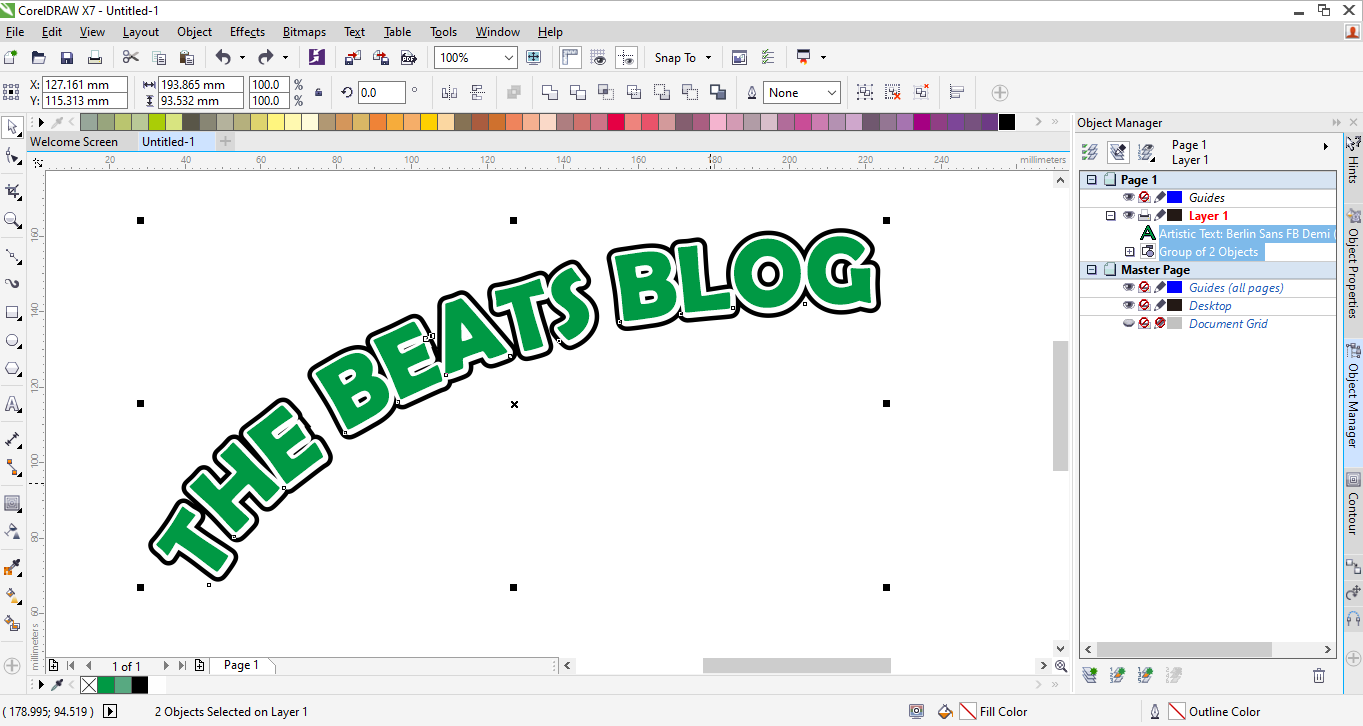The width and height of the screenshot is (1363, 726).
Task: Select the Page 1 page tab
Action: point(241,665)
